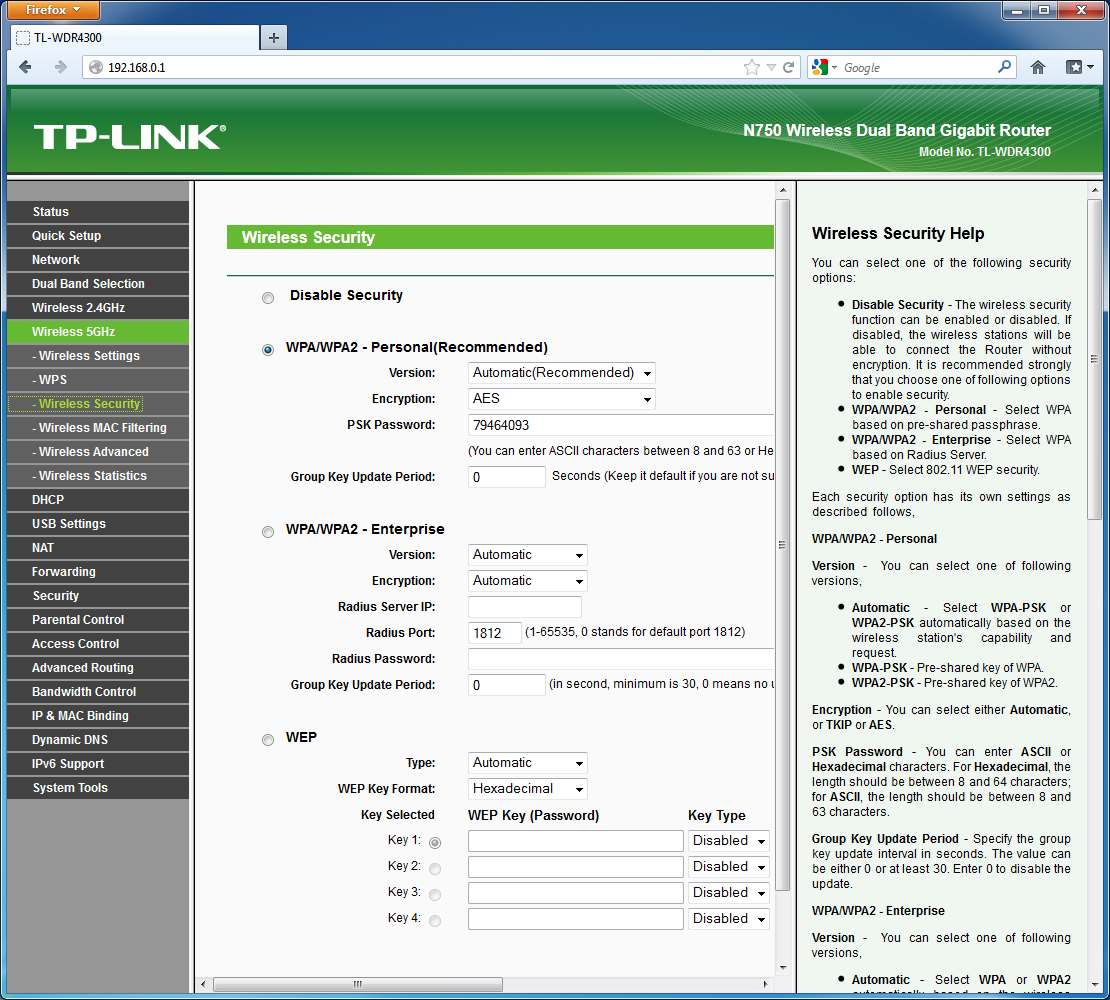The image size is (1110, 1000).
Task: Open the AES Encryption dropdown
Action: [x=561, y=399]
